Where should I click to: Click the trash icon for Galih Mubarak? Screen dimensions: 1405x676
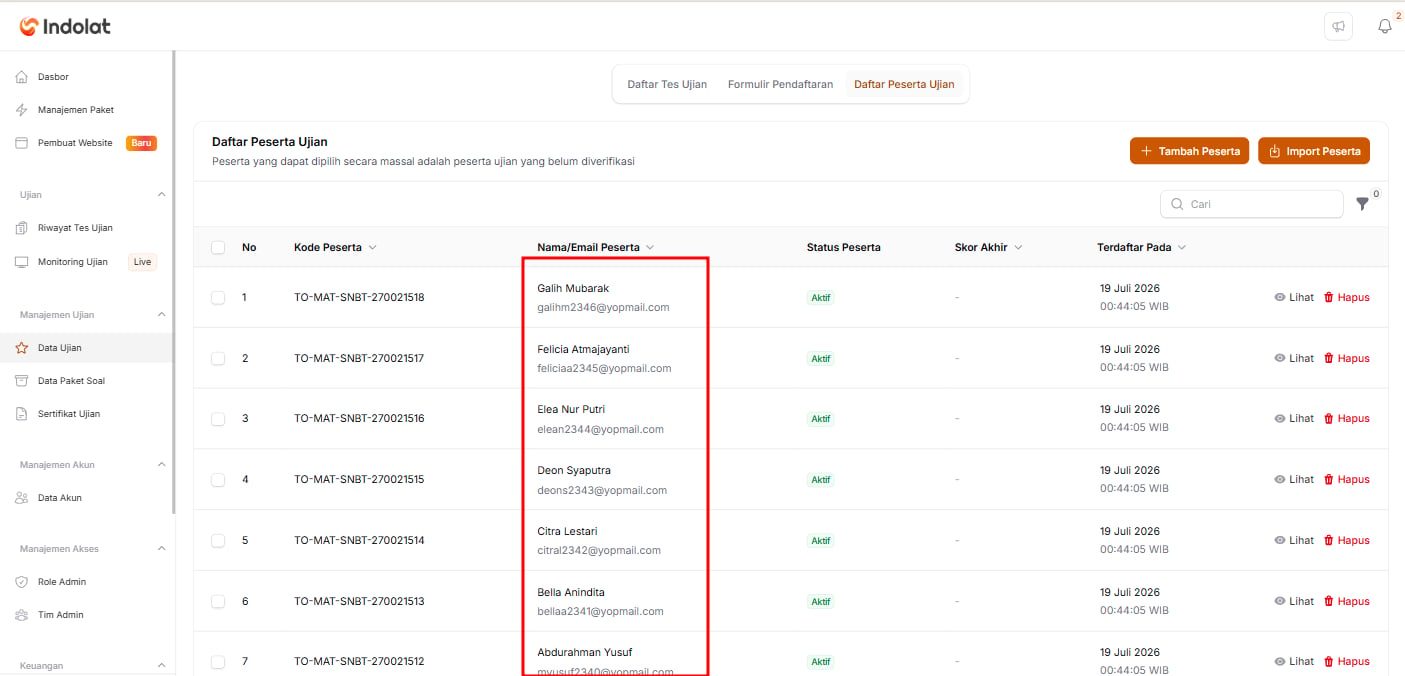(1329, 298)
